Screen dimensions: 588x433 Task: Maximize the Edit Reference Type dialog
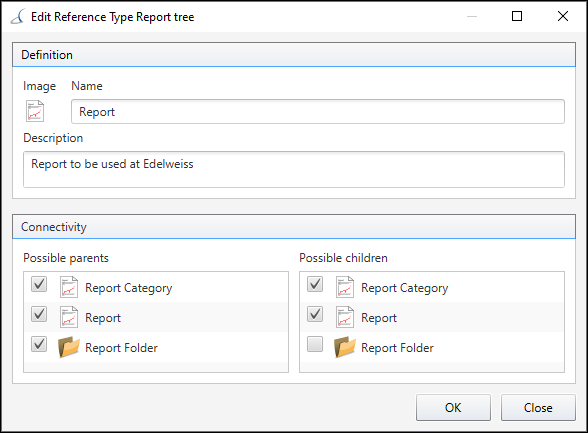(x=517, y=16)
